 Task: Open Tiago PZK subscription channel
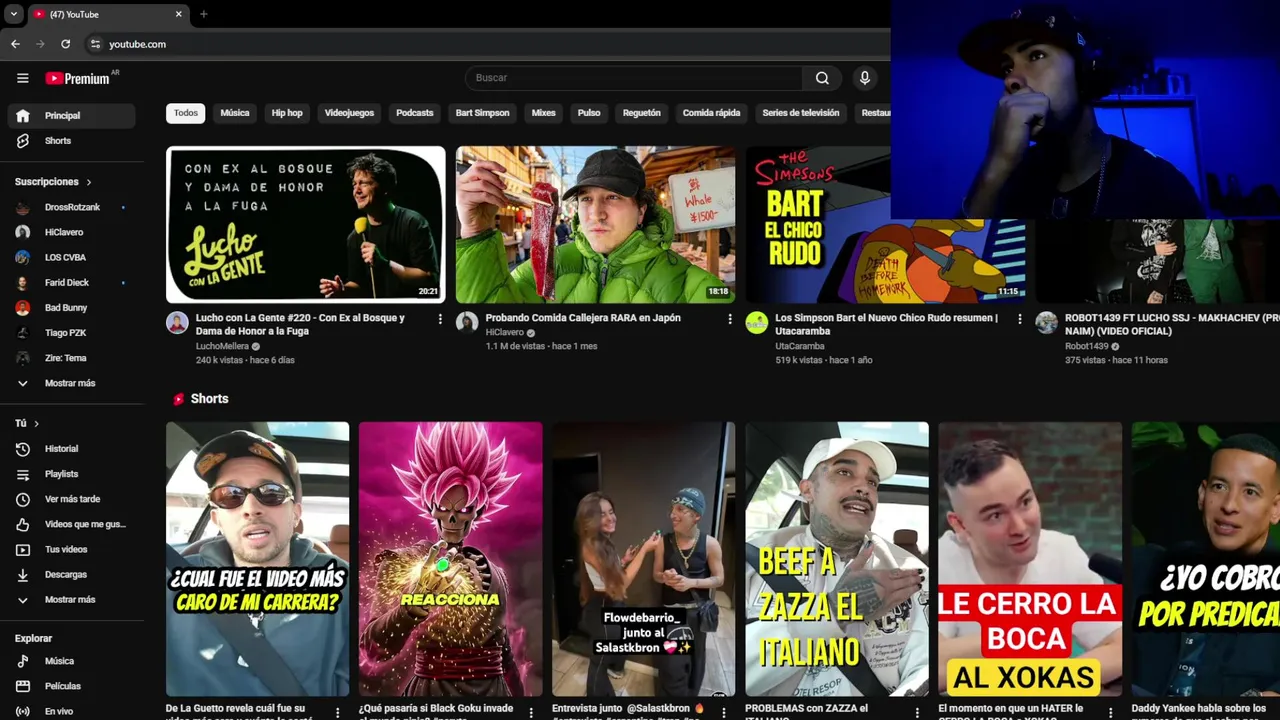coord(70,333)
